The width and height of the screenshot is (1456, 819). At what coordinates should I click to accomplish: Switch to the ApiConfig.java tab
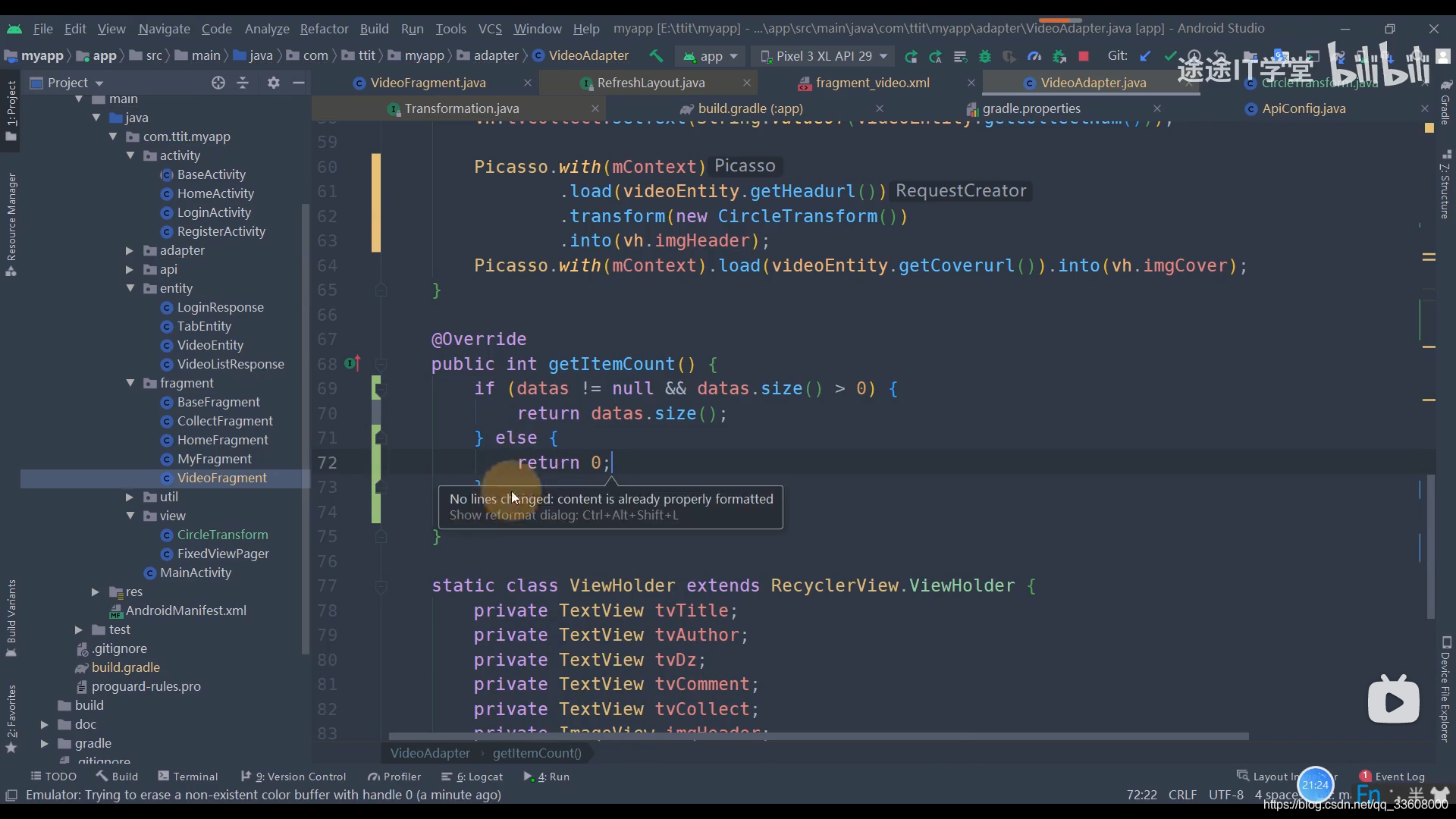[1304, 108]
